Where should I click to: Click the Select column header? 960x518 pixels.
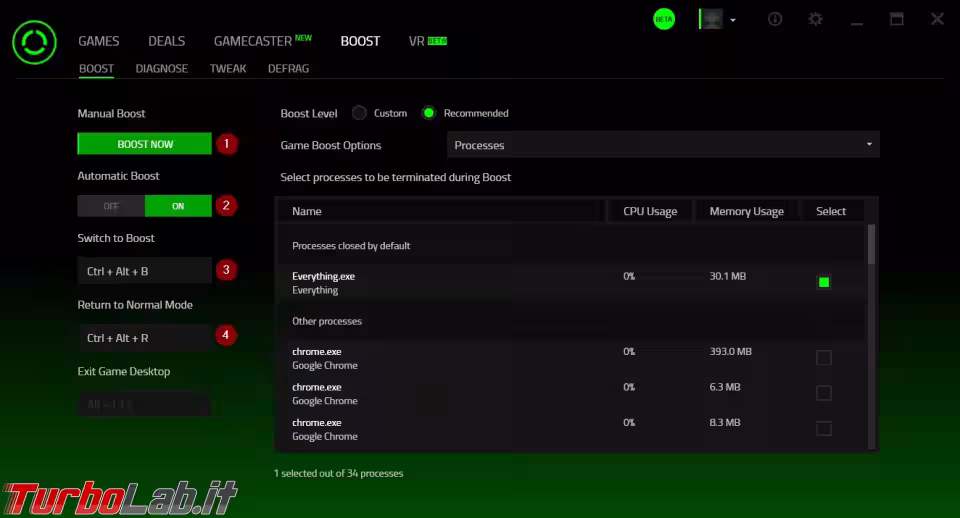pos(831,211)
